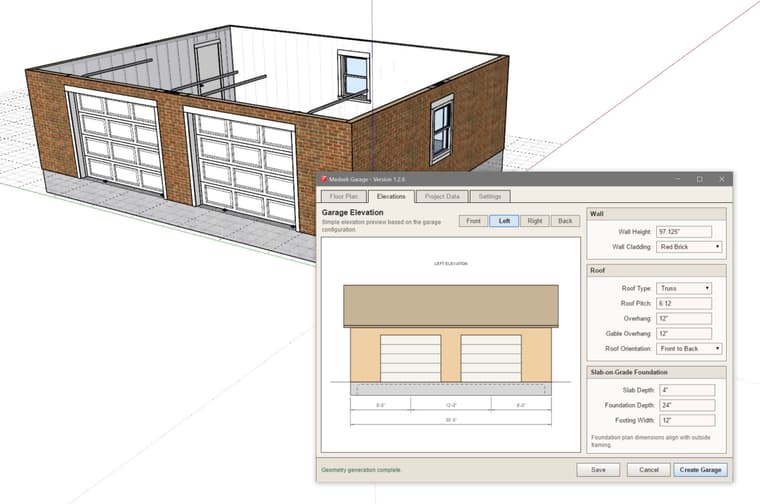This screenshot has width=760, height=504.
Task: Show the Right elevation view
Action: tap(535, 221)
